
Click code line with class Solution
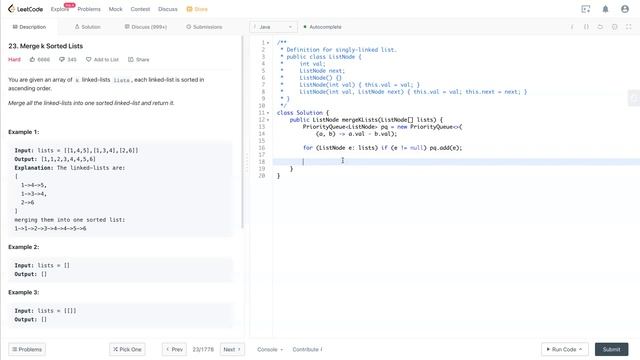(302, 113)
